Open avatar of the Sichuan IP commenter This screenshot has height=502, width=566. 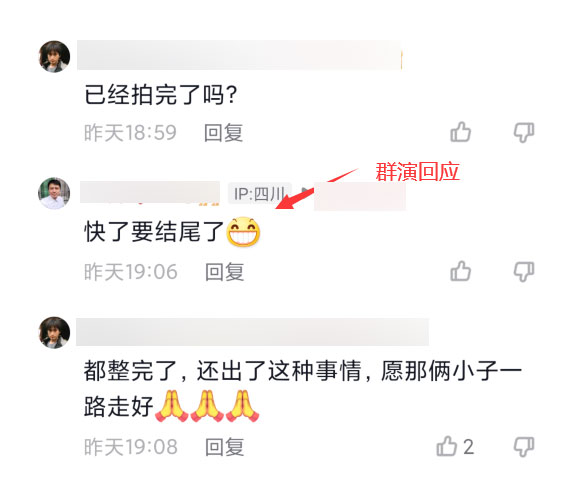tap(54, 193)
